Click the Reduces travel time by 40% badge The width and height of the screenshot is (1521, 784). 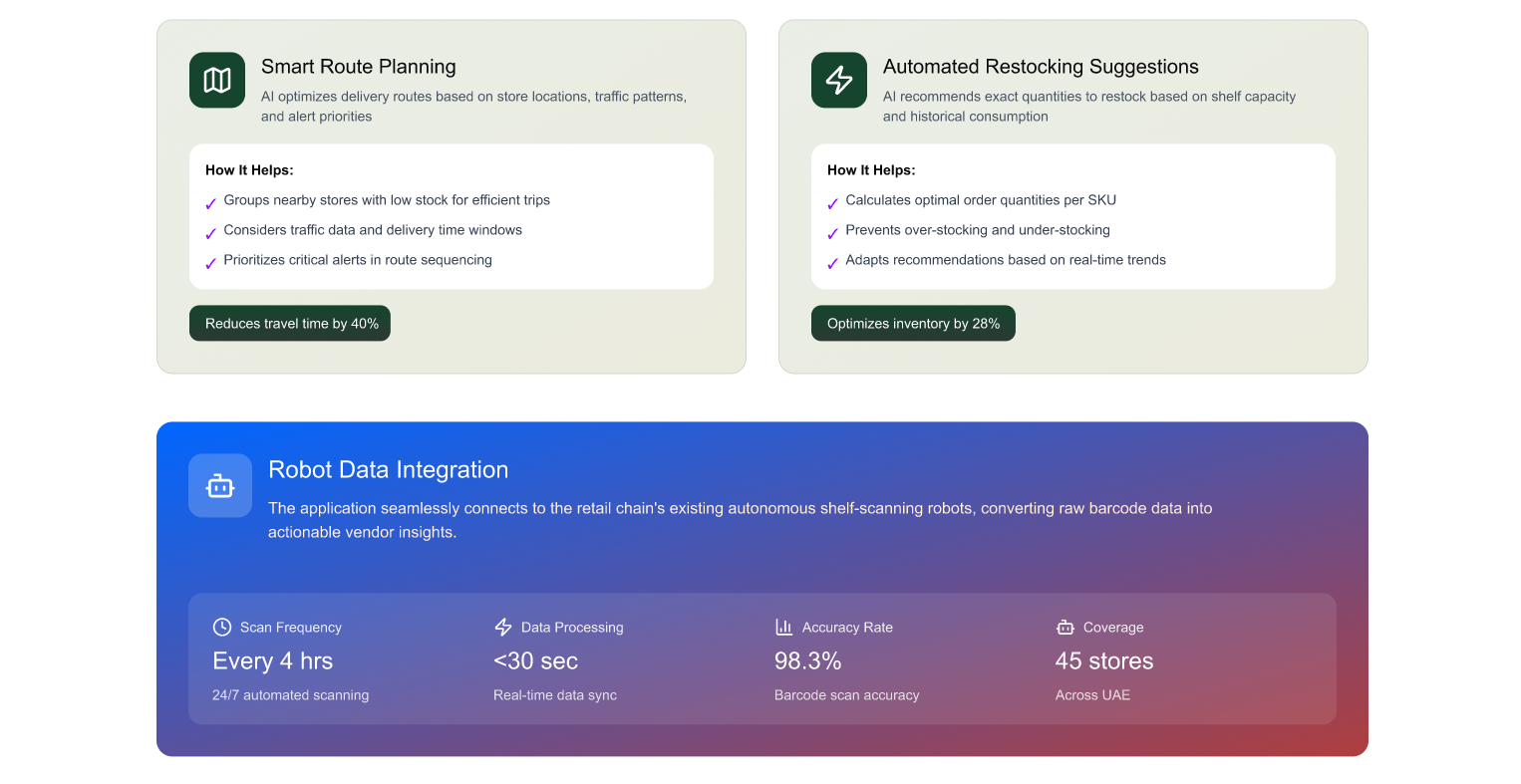(290, 323)
